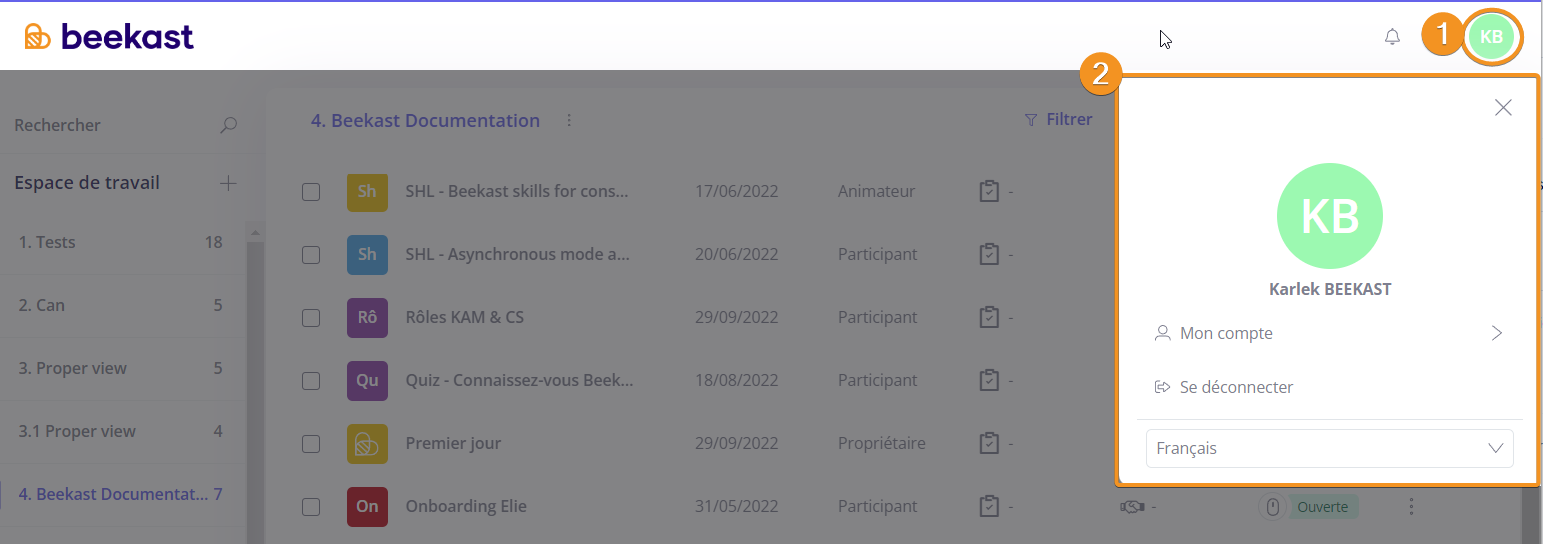Open the Onboarding Elie row options menu
Viewport: 1543px width, 544px height.
coord(1411,506)
